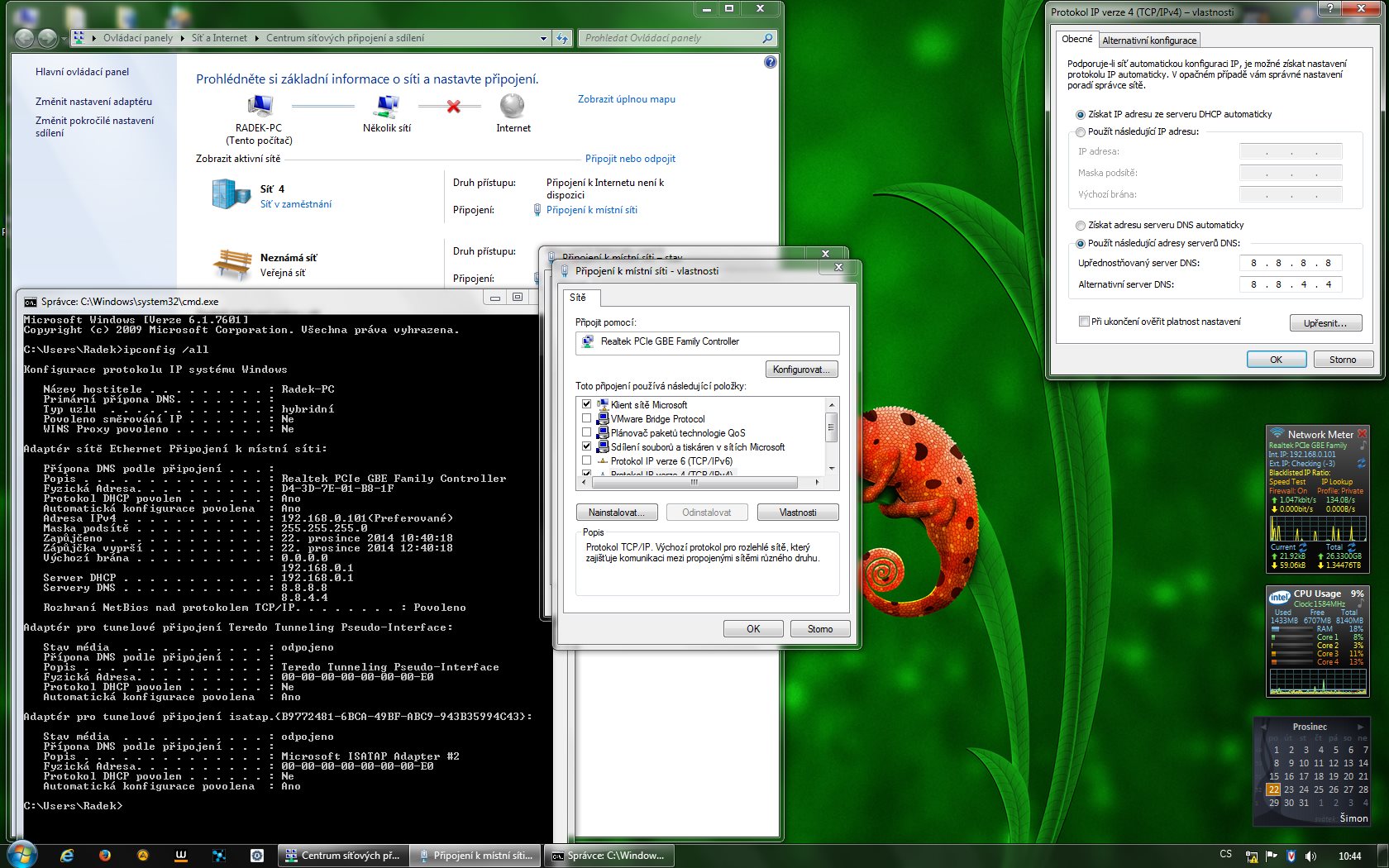This screenshot has height=868, width=1389.
Task: Check 'Při ukončení ověřit platnost nastavení'
Action: 1083,322
